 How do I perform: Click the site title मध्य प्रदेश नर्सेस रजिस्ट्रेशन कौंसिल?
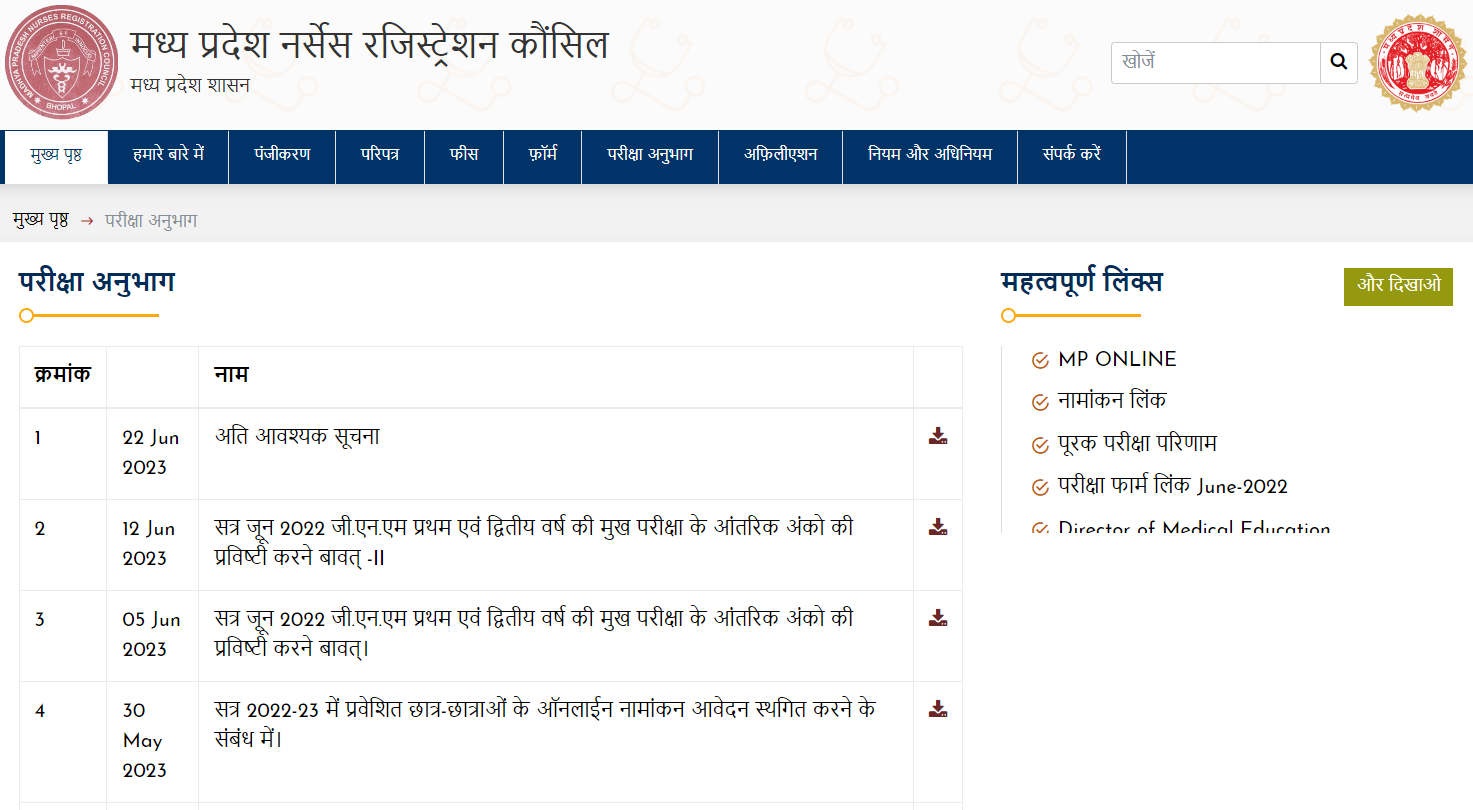pos(369,45)
